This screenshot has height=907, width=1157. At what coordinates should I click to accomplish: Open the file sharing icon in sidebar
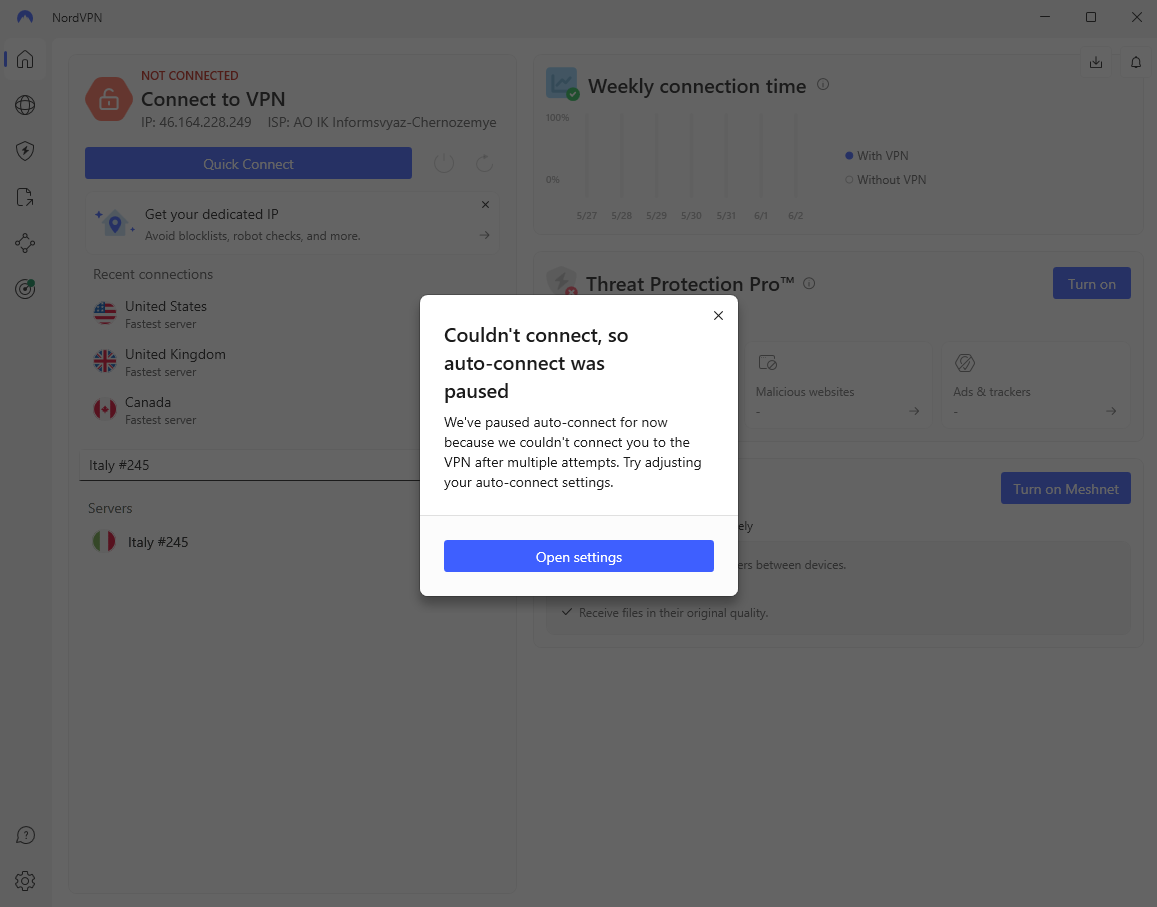[25, 197]
